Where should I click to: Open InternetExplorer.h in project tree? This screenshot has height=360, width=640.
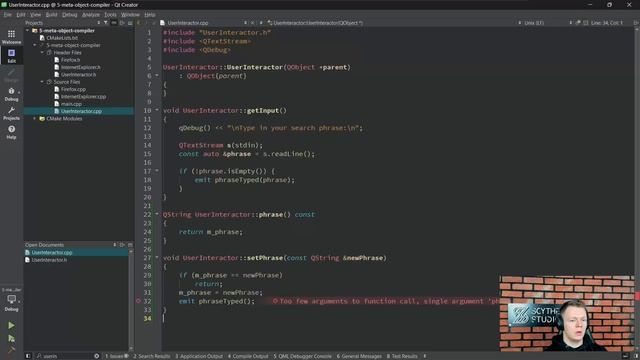pos(80,67)
